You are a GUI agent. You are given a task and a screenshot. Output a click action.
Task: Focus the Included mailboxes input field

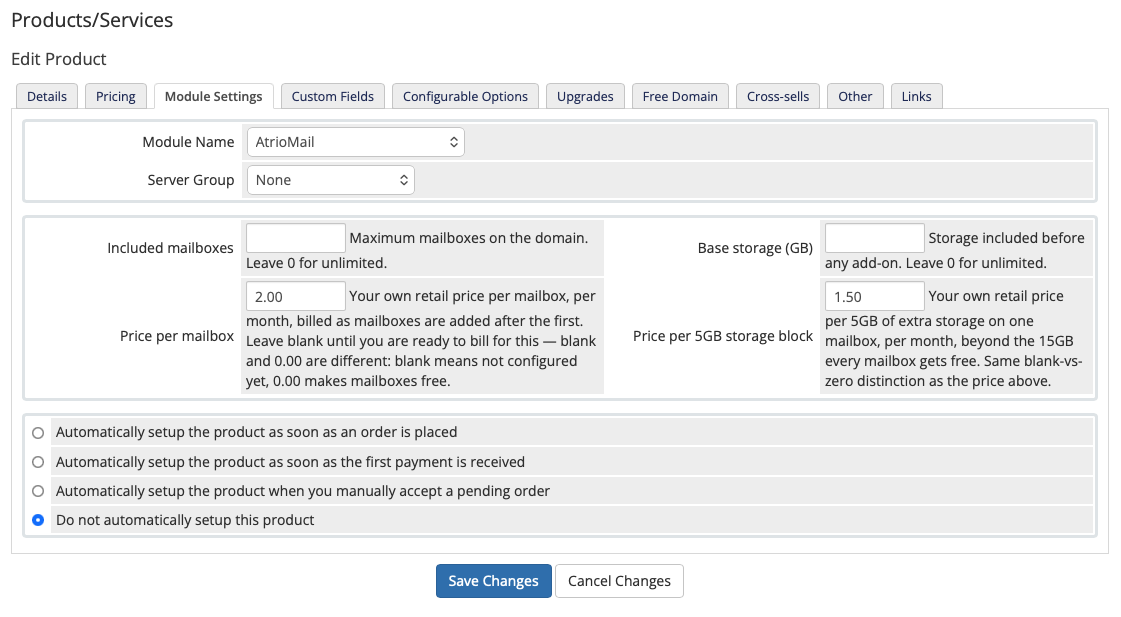[296, 238]
